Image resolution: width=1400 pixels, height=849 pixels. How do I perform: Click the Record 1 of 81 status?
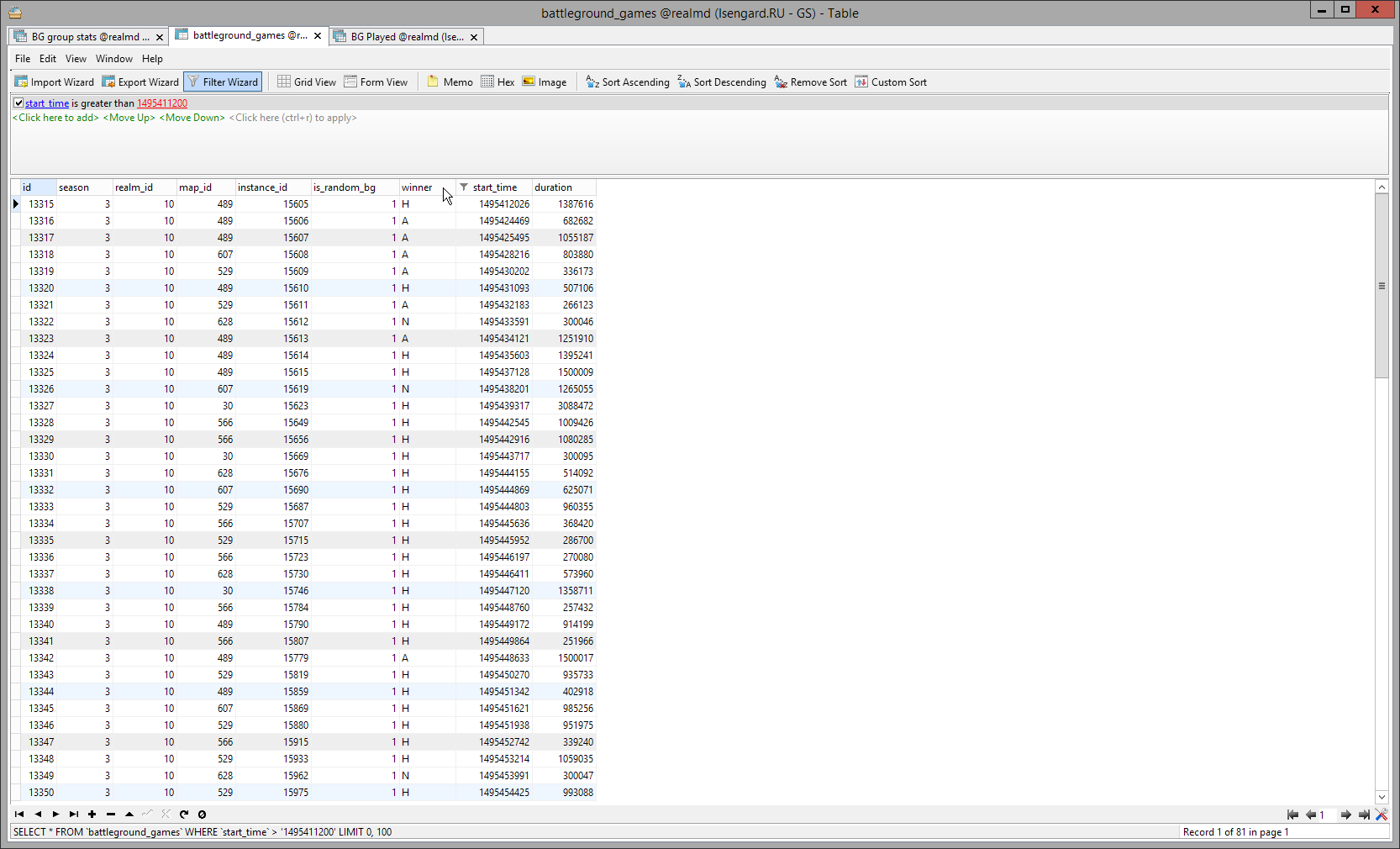click(1235, 832)
